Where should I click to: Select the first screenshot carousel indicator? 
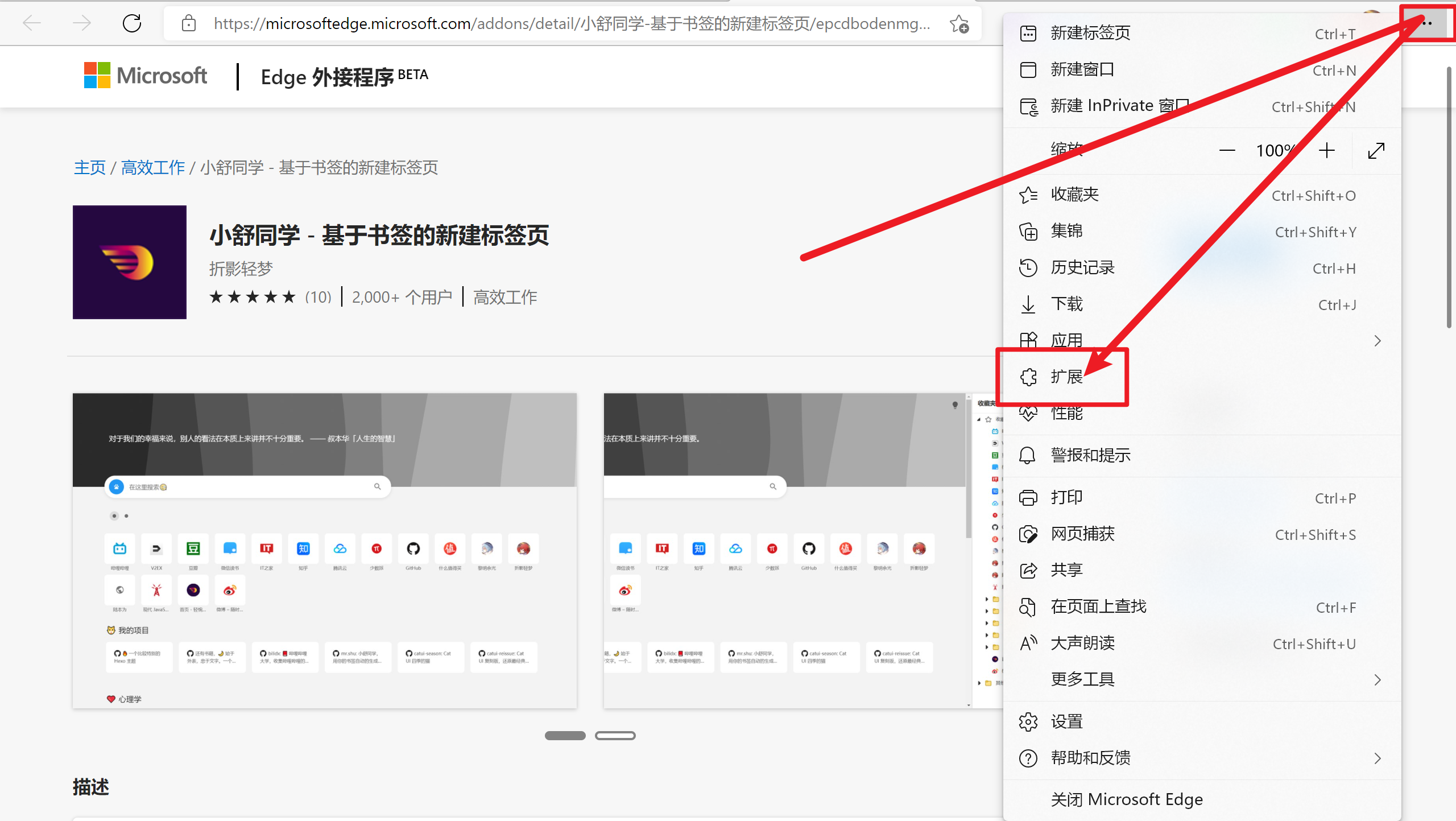click(x=565, y=736)
